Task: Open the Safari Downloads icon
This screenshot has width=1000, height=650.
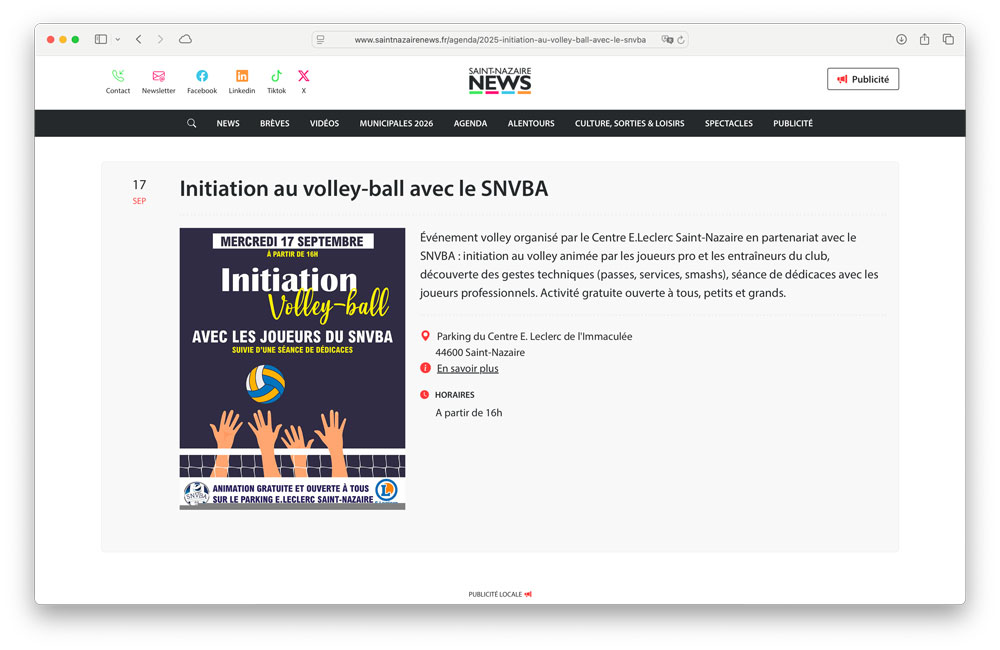Action: click(x=903, y=39)
